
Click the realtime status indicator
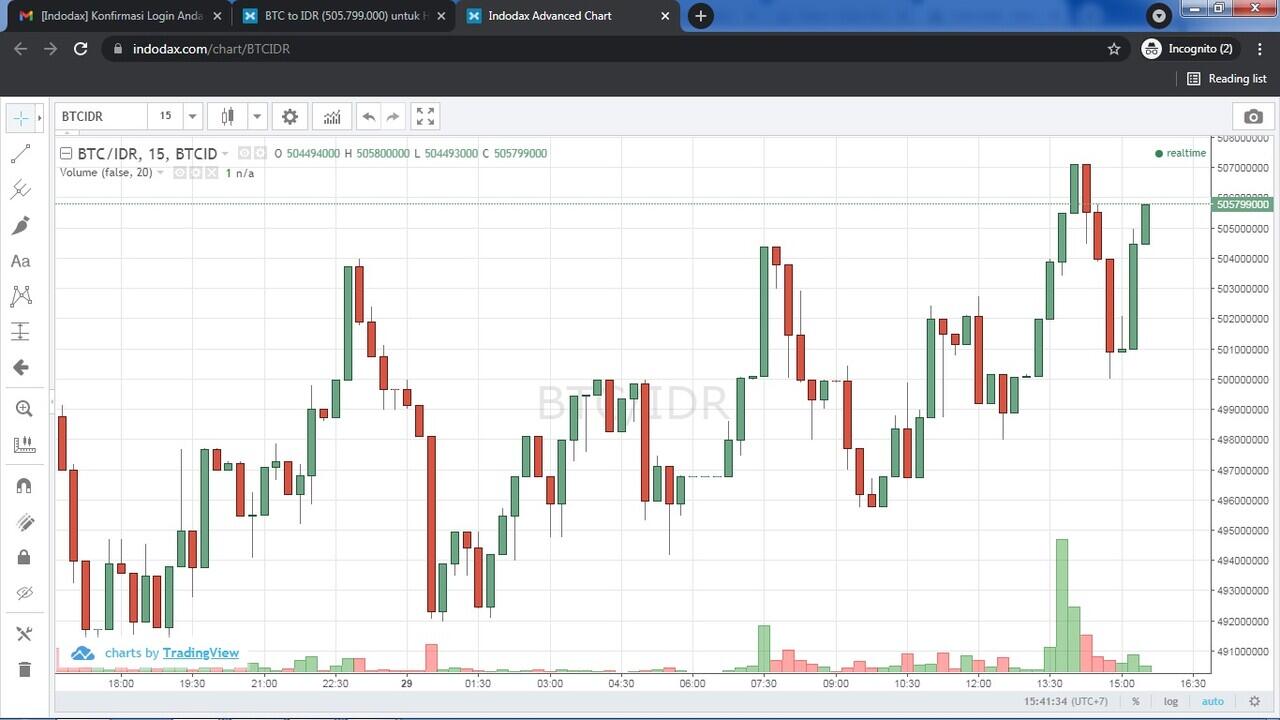(1181, 153)
